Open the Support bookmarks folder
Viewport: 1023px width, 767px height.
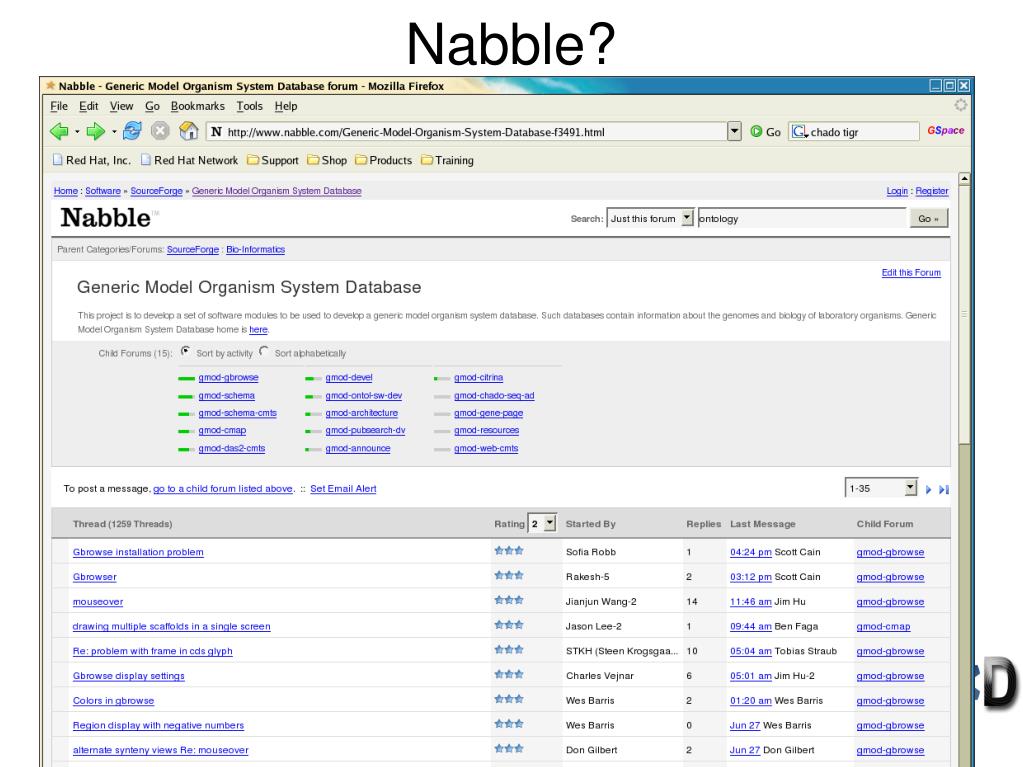pos(273,160)
